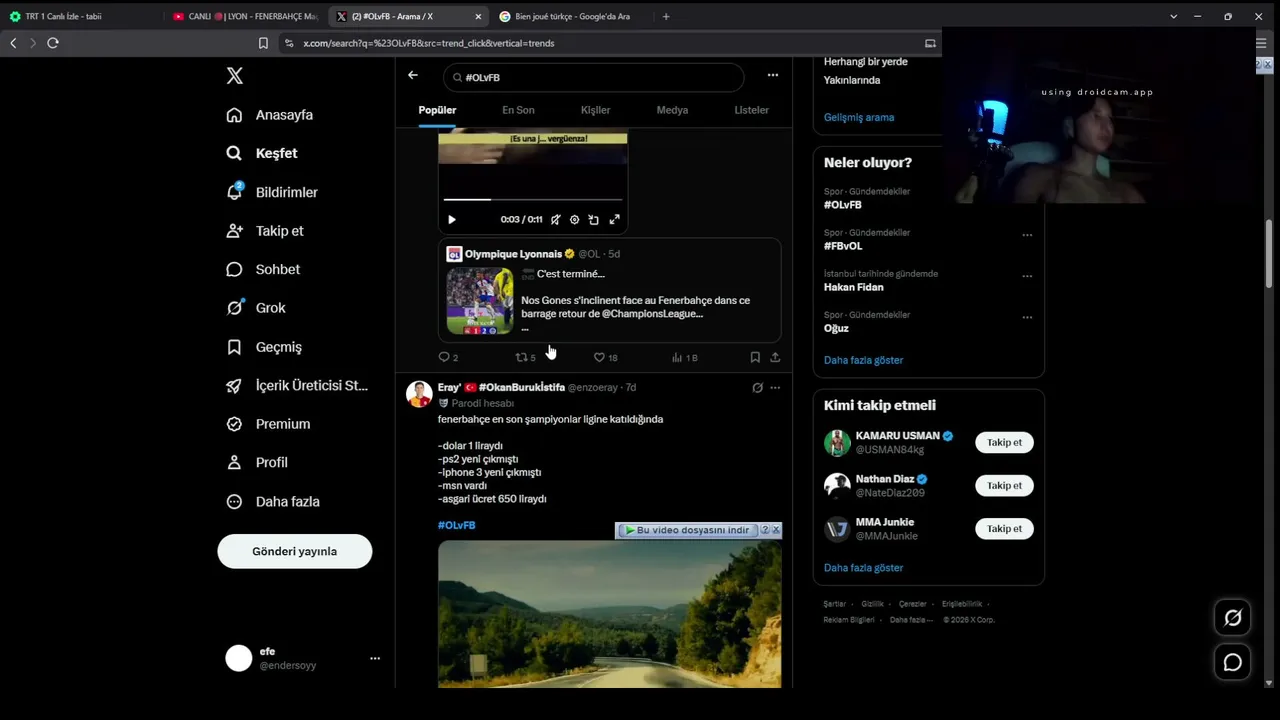Go to Keşfet in the sidebar
The width and height of the screenshot is (1280, 720).
[262, 153]
